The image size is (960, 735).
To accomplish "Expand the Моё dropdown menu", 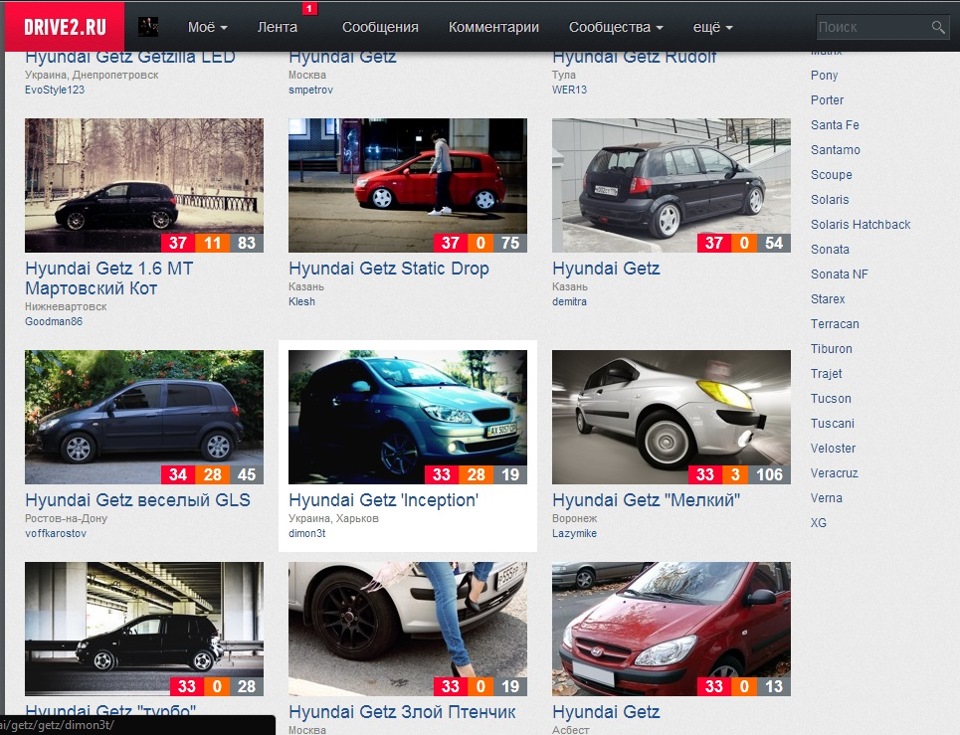I will click(208, 27).
